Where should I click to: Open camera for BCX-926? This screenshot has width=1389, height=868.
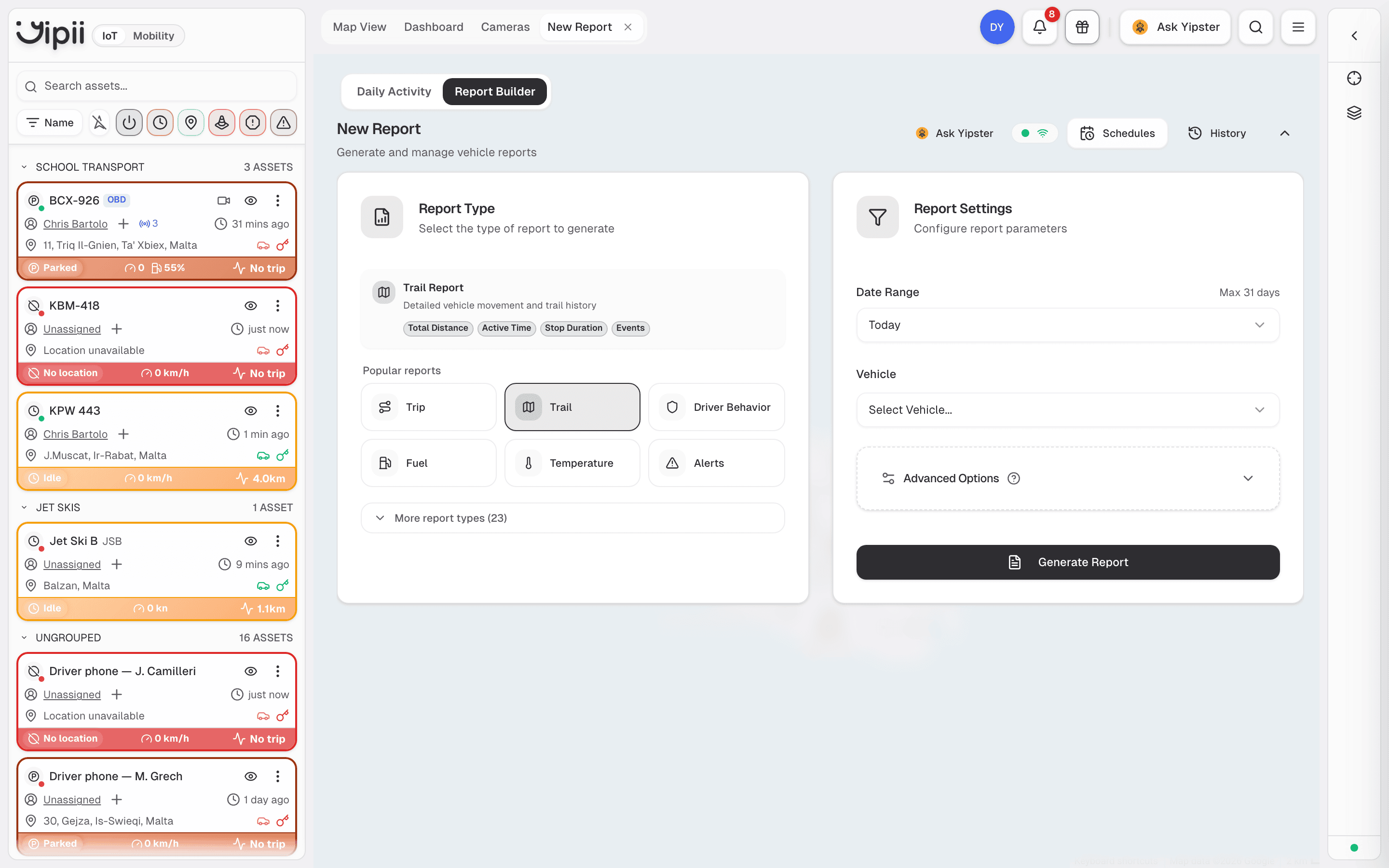tap(224, 200)
